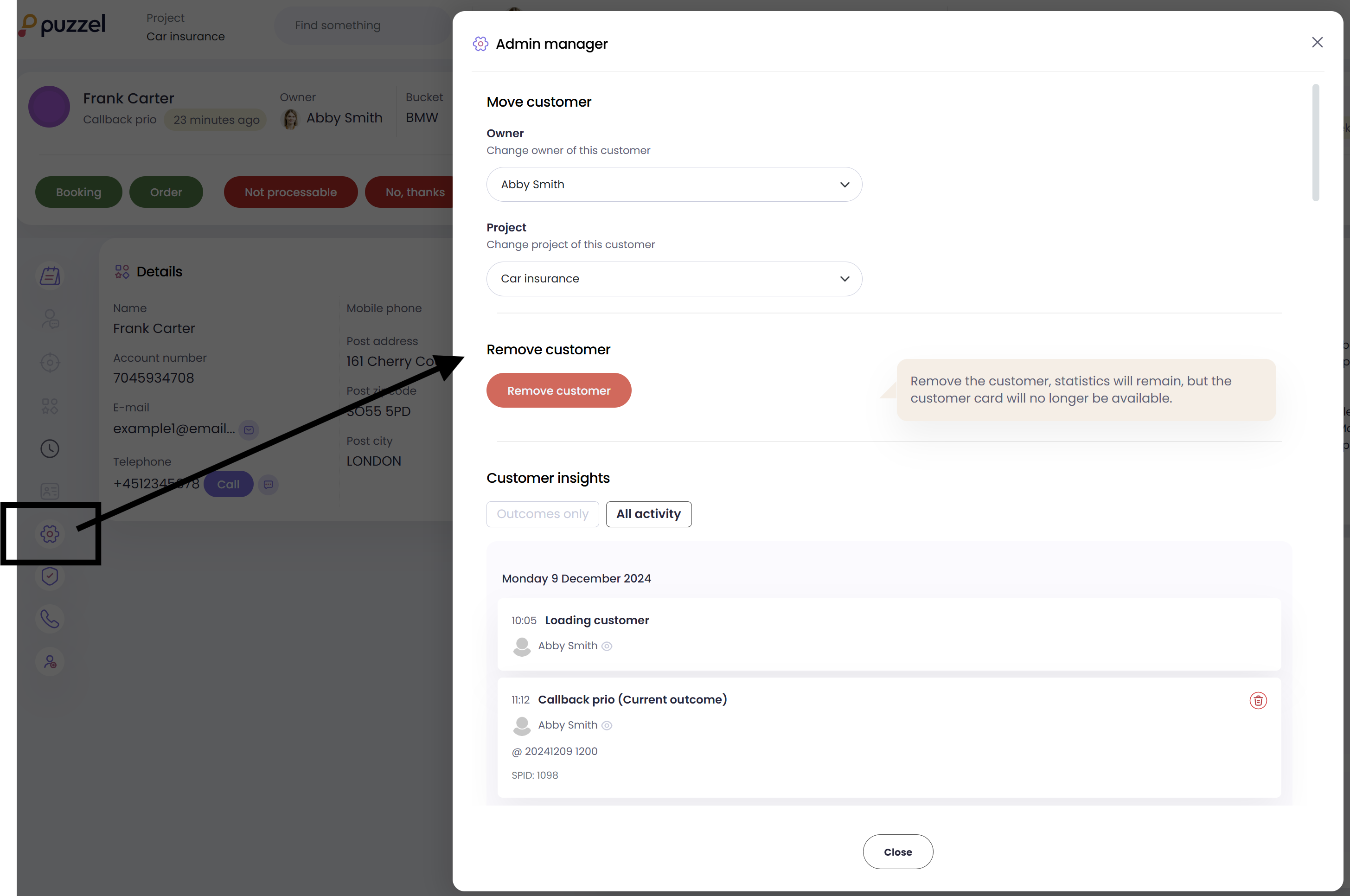
Task: Click the shield checkmark icon in sidebar
Action: pyautogui.click(x=50, y=576)
